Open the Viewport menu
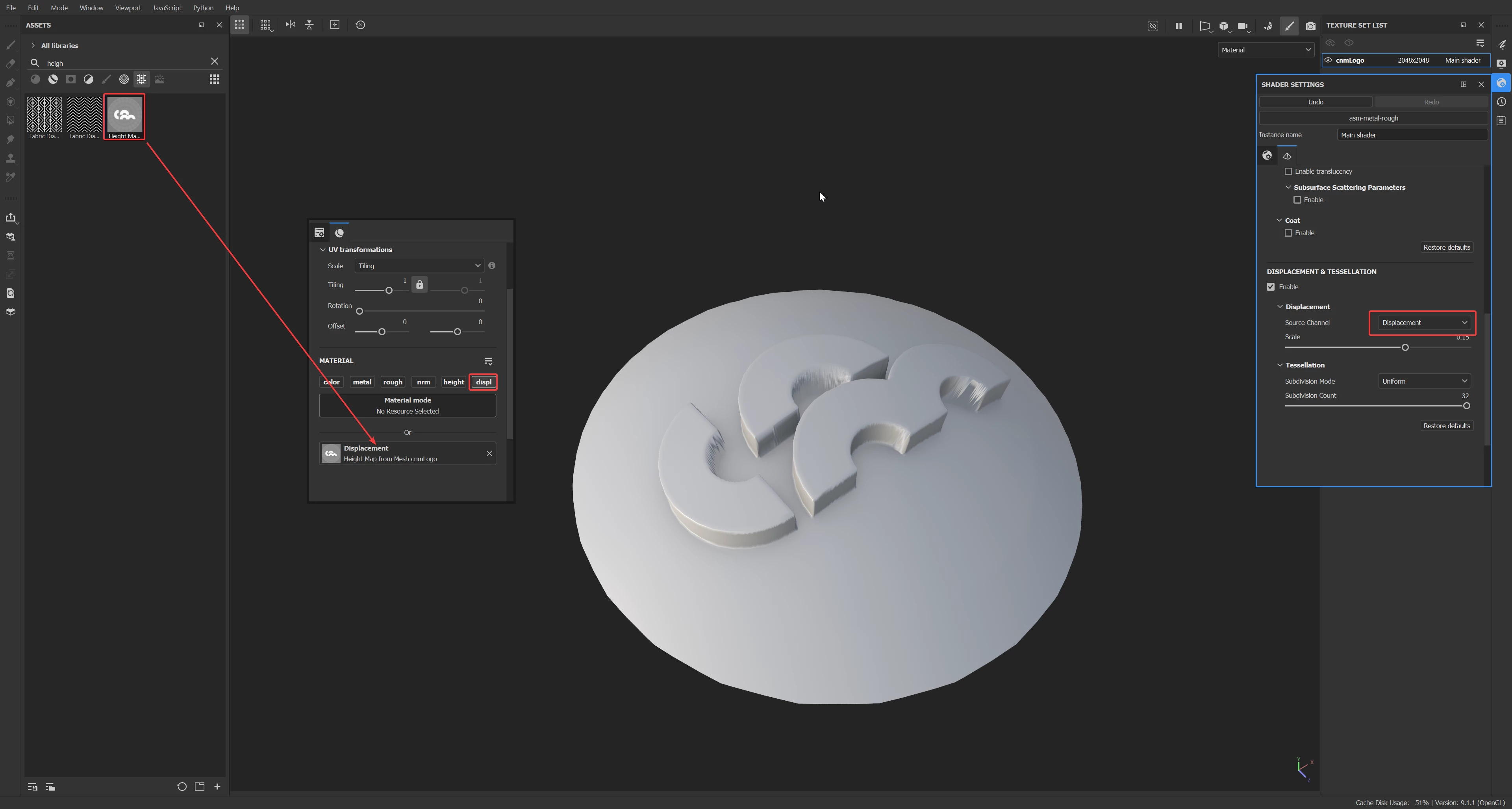1512x809 pixels. tap(127, 7)
